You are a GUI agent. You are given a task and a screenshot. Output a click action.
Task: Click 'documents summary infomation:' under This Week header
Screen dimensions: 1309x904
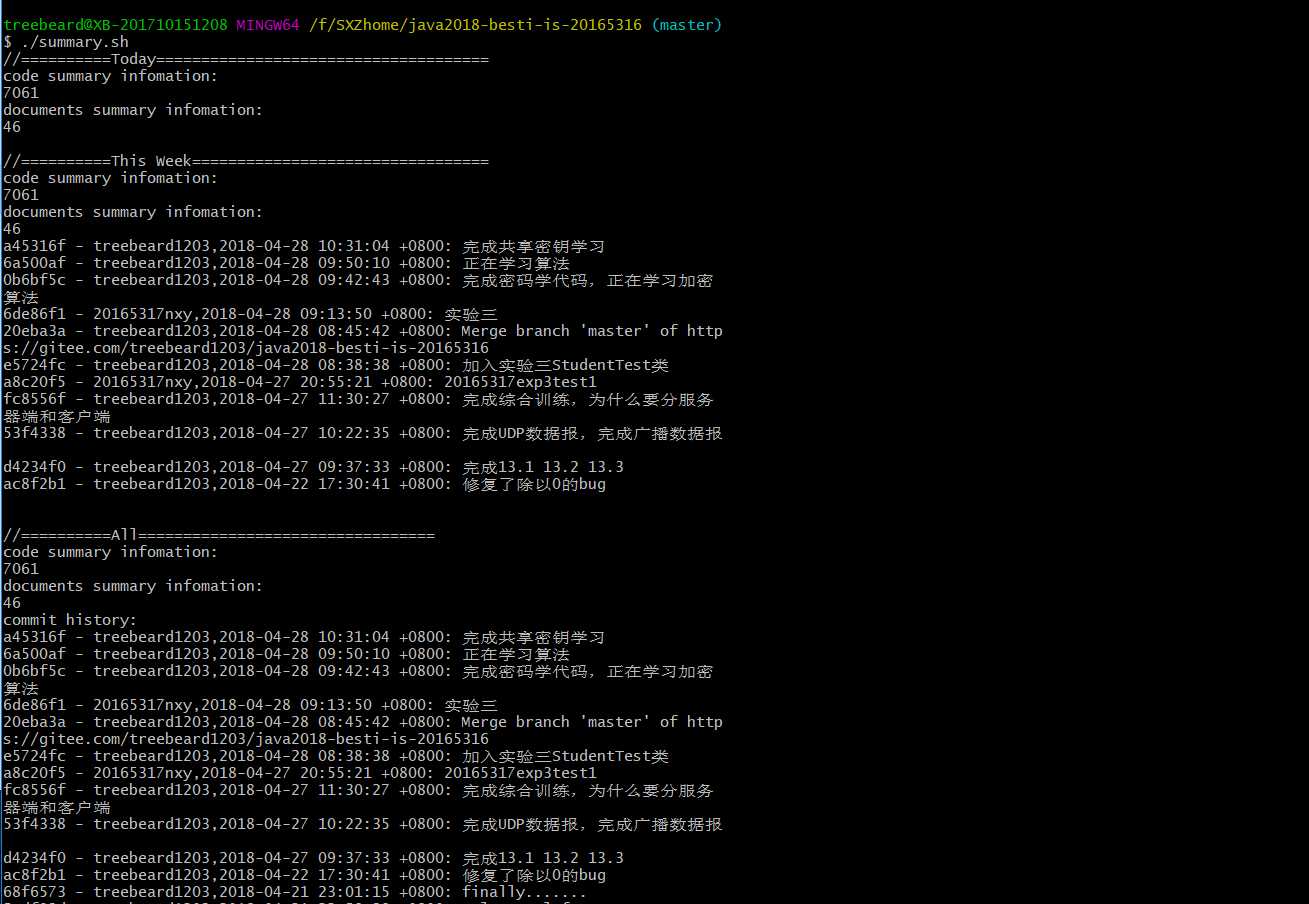coord(133,212)
